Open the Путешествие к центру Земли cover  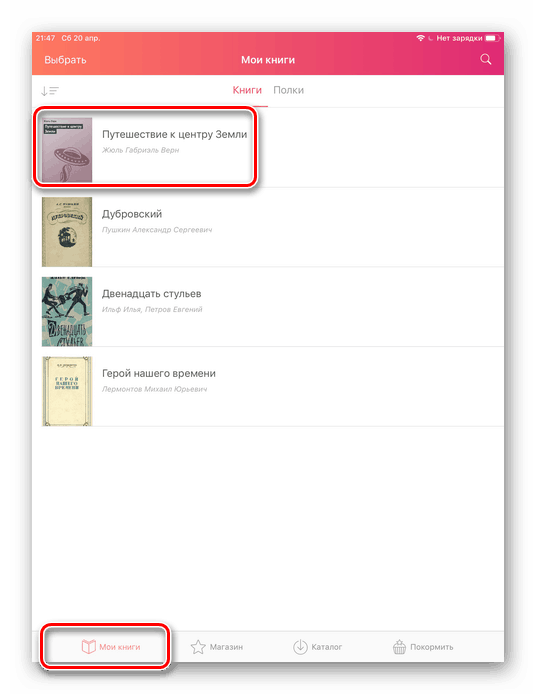click(x=67, y=150)
